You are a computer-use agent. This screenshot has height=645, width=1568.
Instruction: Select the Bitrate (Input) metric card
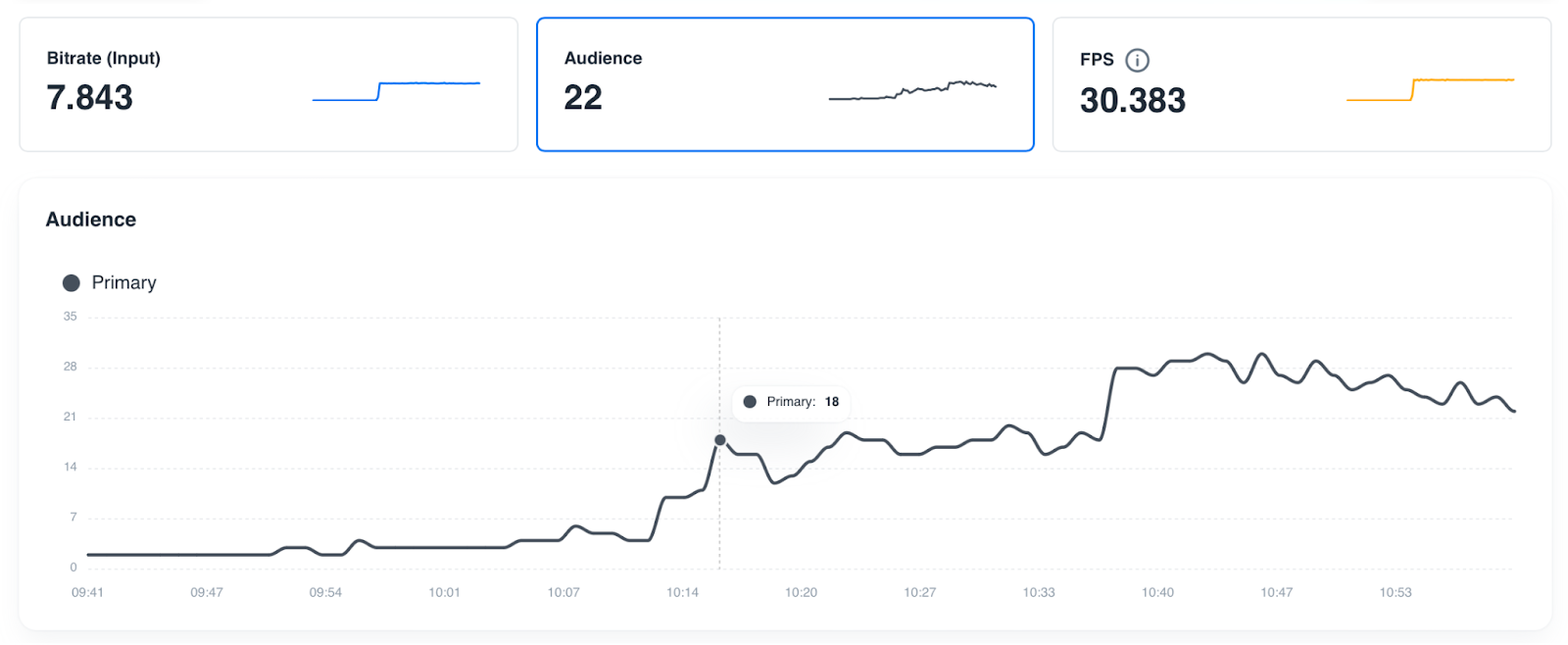pos(268,84)
